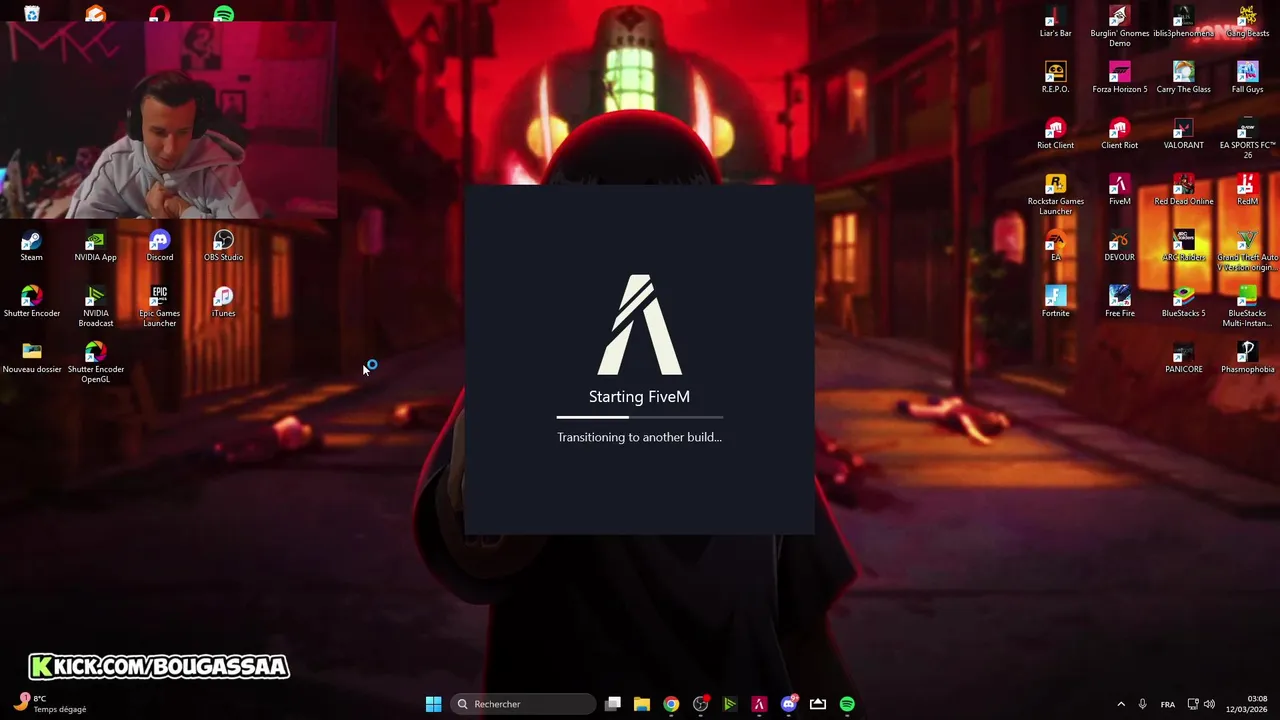Select Shutter Encoder OpenGL shortcut
1280x720 pixels.
95,363
